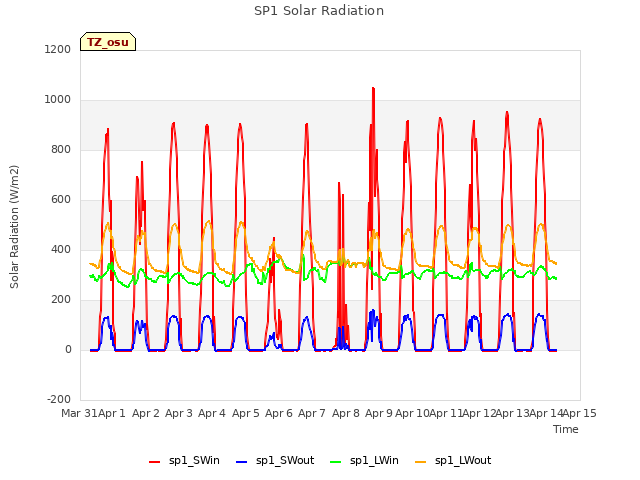The image size is (640, 480).
Task: Click the Apr 8 x-axis label
Action: click(x=346, y=413)
